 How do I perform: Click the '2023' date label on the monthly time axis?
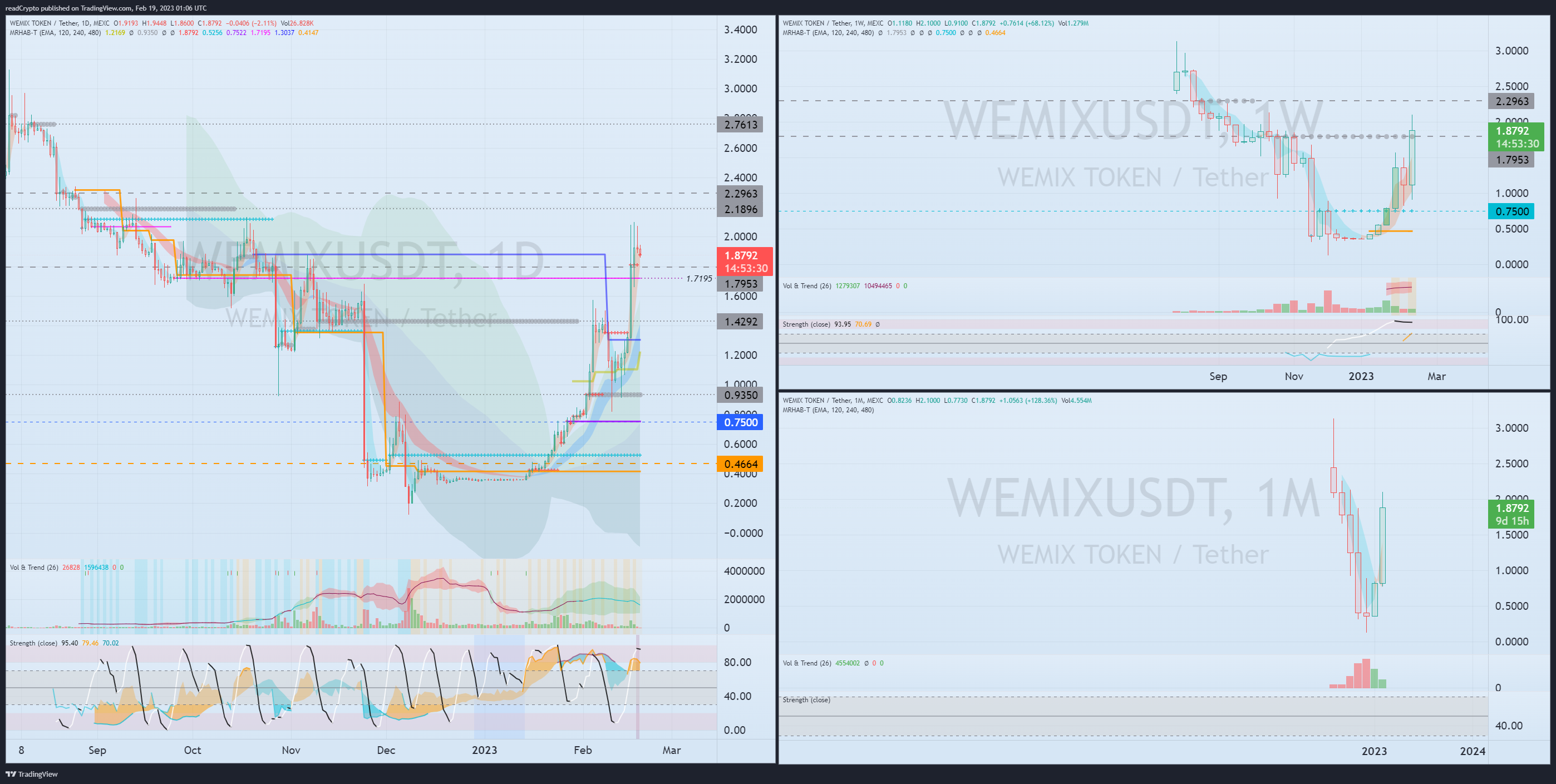pos(1373,751)
